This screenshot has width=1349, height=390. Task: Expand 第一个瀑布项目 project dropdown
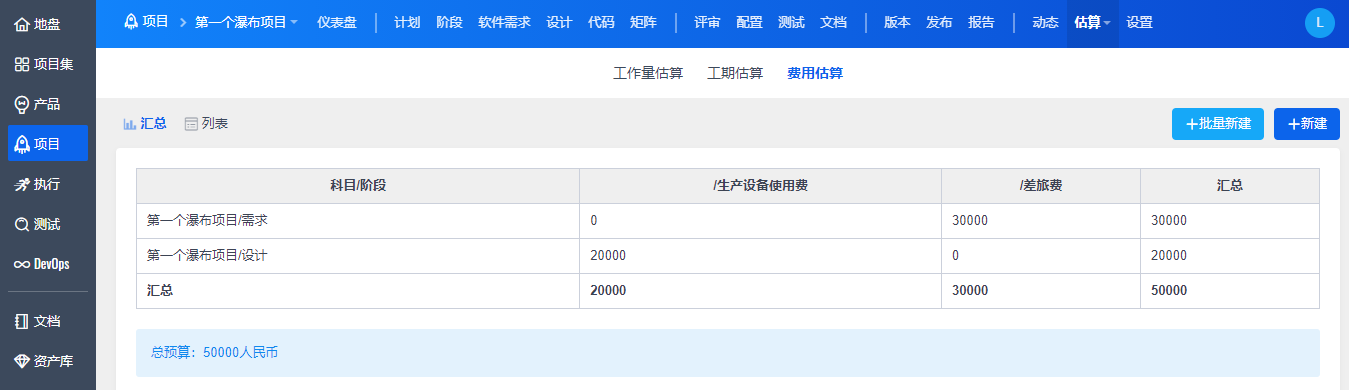click(246, 22)
